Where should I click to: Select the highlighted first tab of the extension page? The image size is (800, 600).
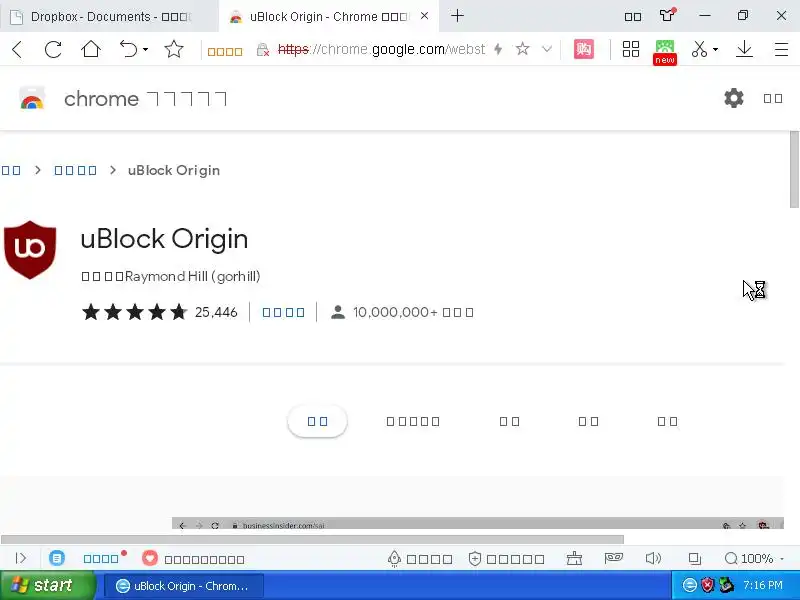coord(317,421)
